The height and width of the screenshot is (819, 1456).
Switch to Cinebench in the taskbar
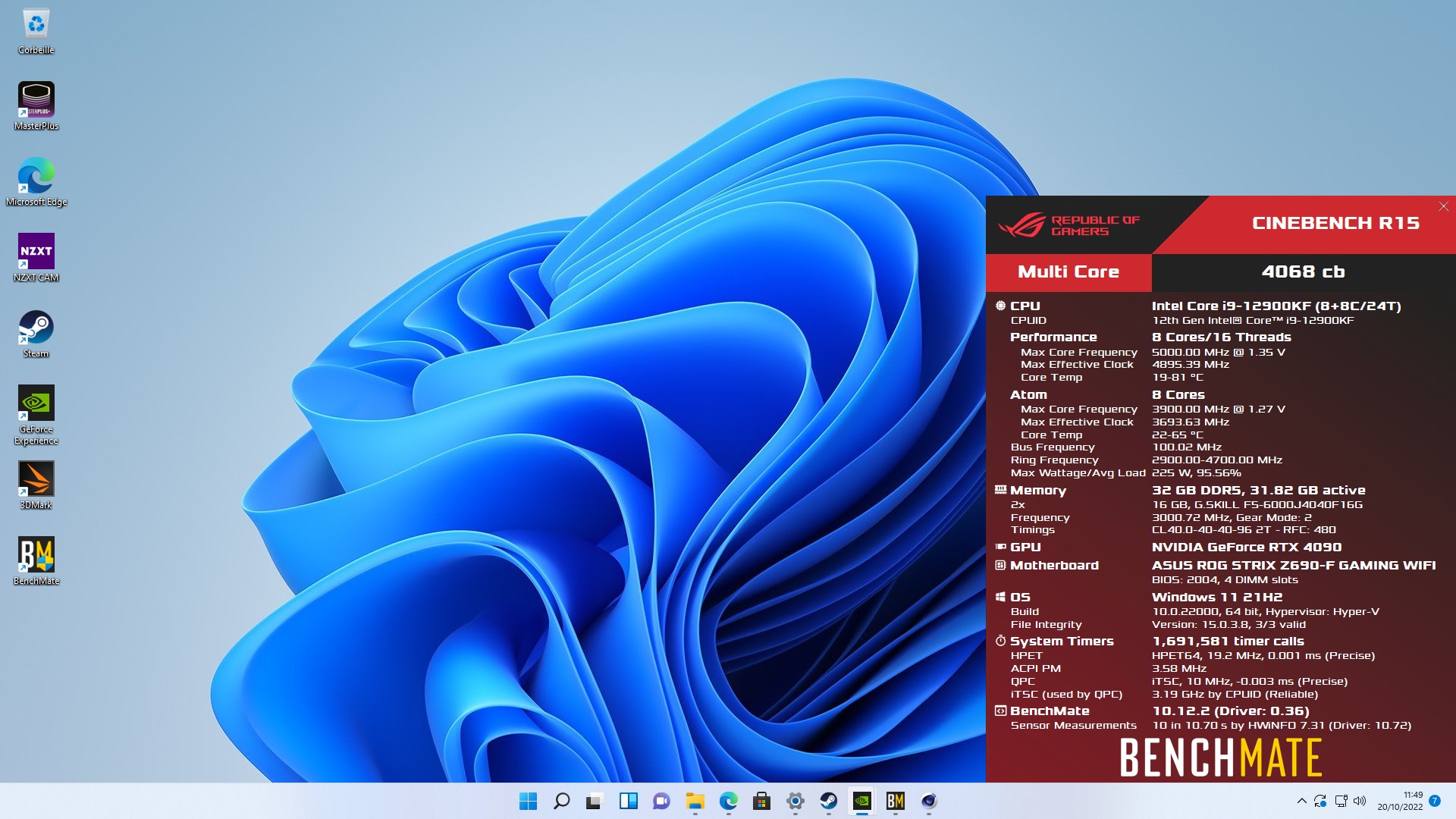click(x=928, y=801)
